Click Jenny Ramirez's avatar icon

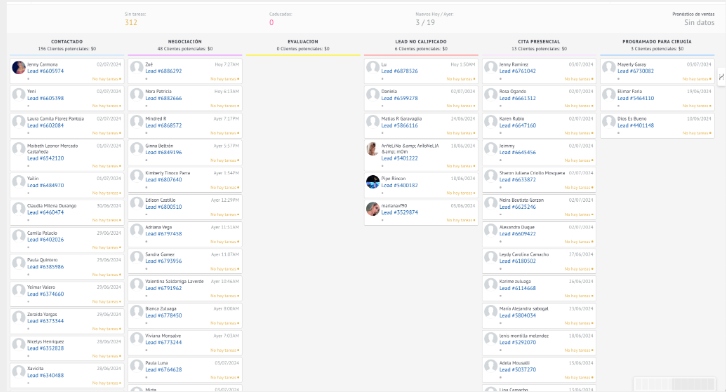(x=491, y=68)
